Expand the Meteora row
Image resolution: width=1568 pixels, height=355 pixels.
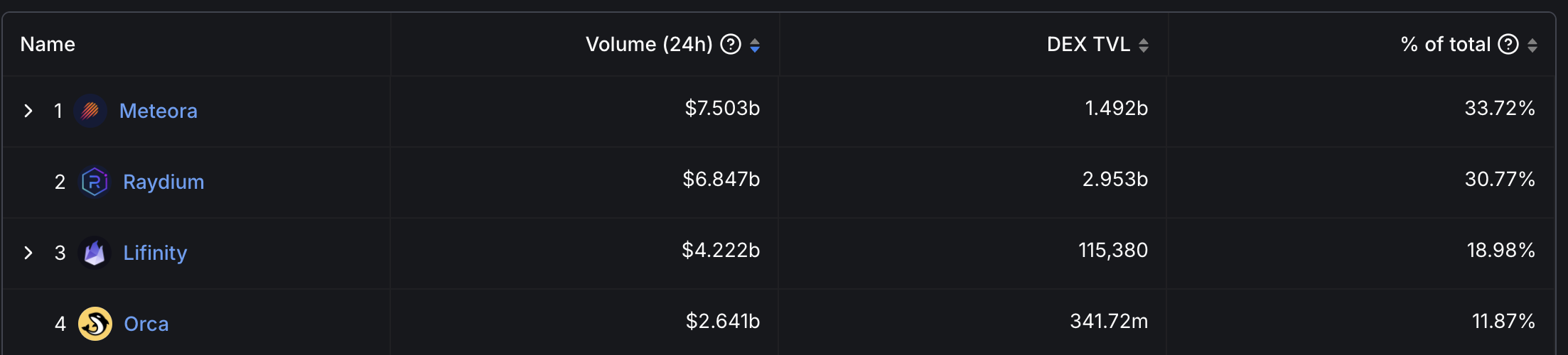(x=28, y=111)
